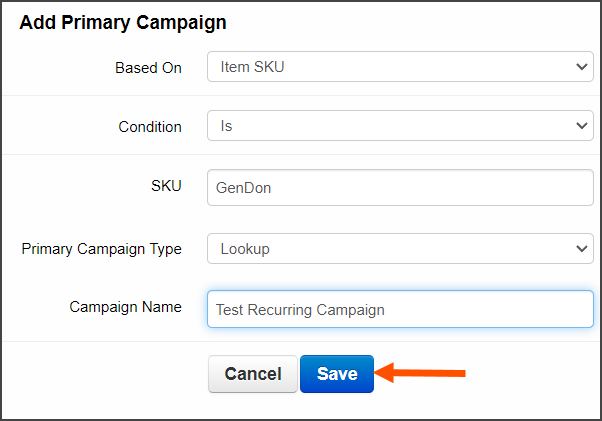Click the SKU label

(x=166, y=186)
